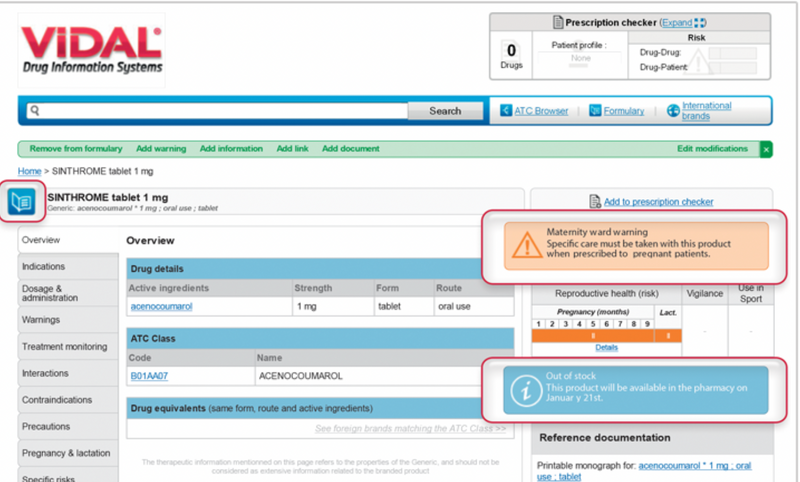Click the orange warning triangle icon
The width and height of the screenshot is (800, 482).
pos(527,245)
